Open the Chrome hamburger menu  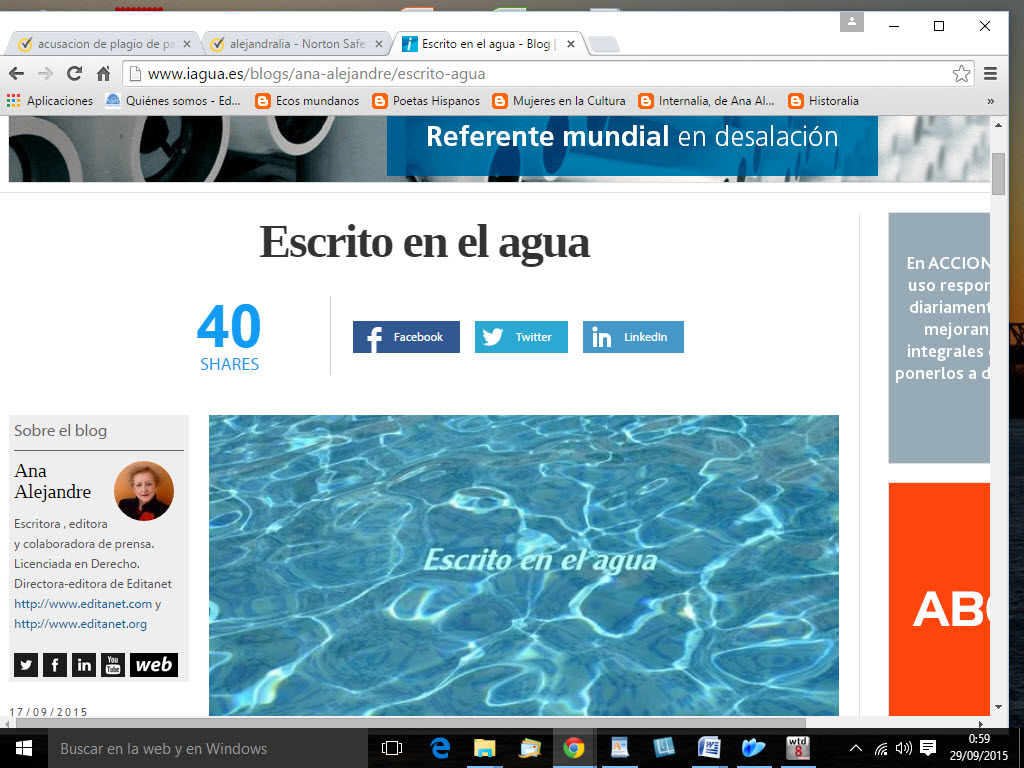[990, 74]
